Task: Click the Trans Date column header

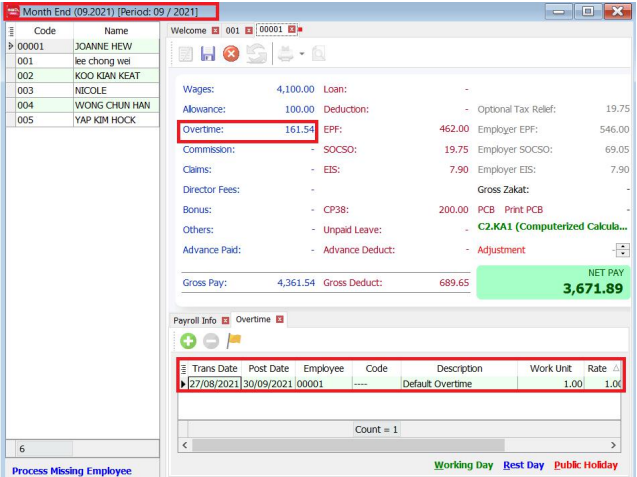Action: (214, 369)
